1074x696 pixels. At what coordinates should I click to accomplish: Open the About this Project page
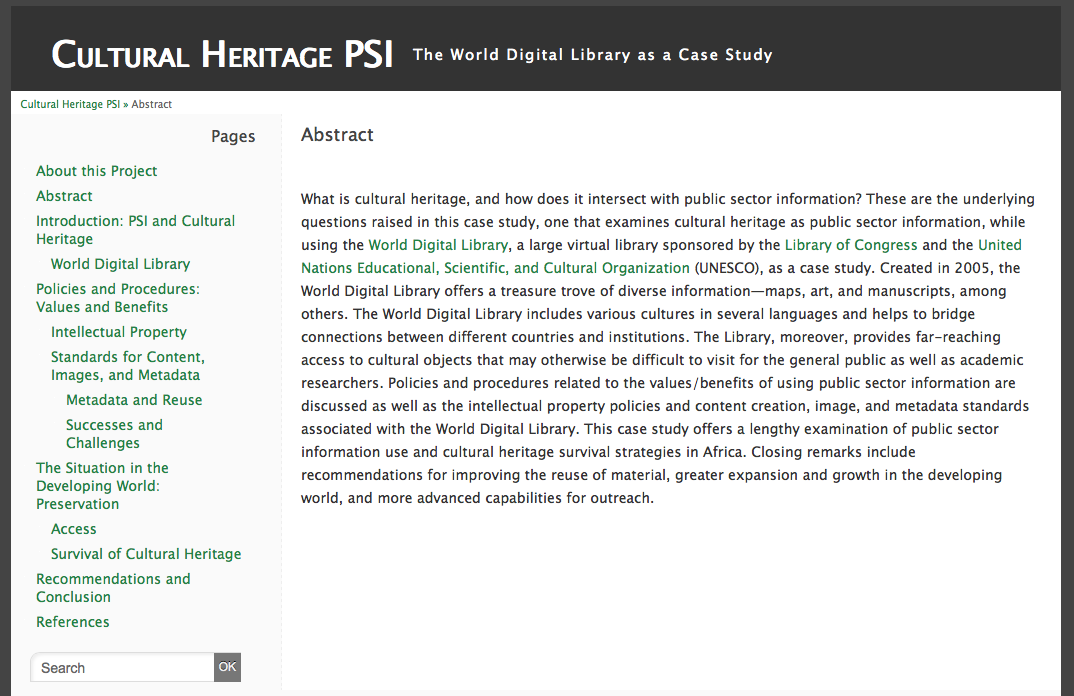97,171
